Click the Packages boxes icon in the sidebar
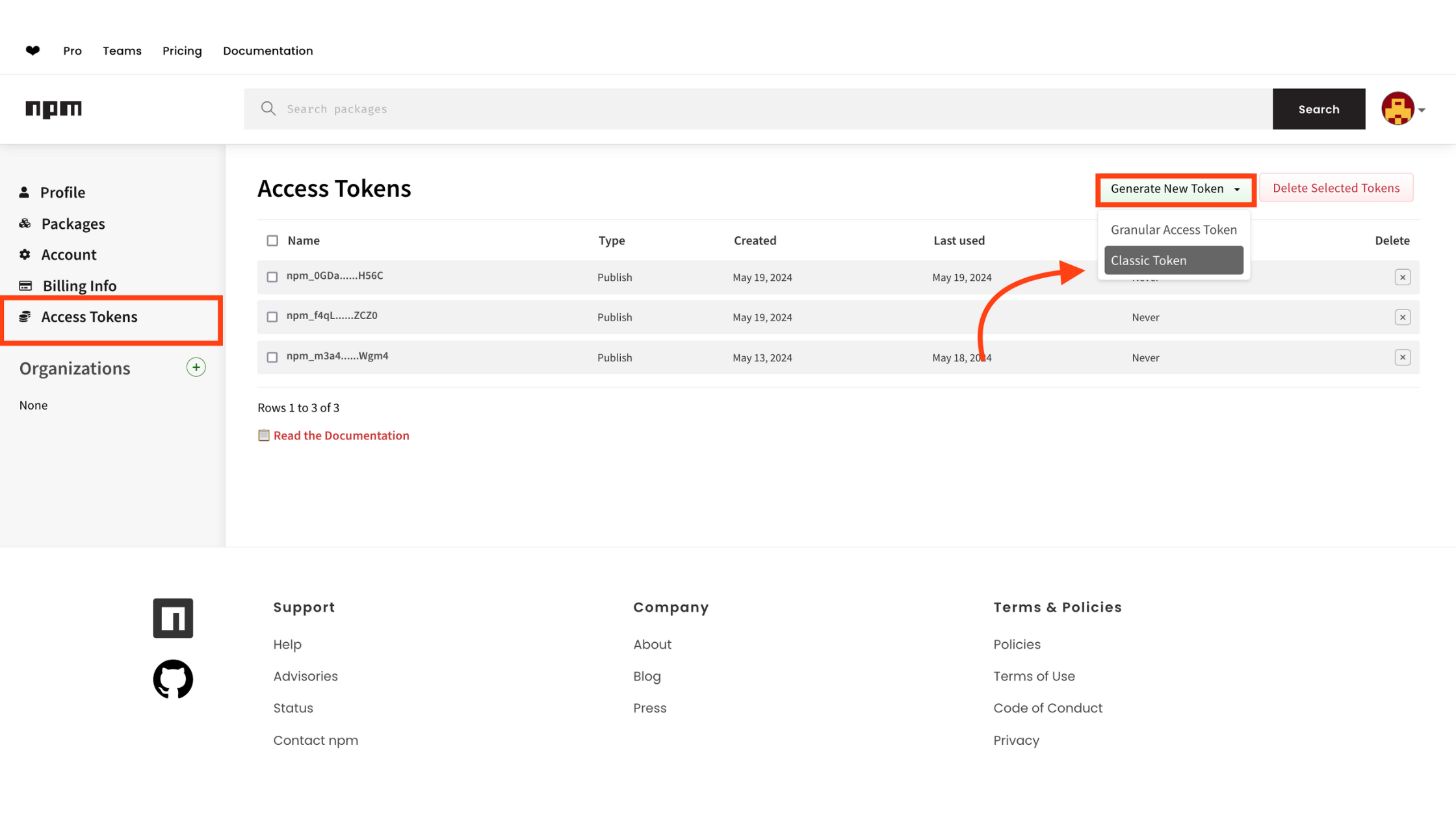Viewport: 1456px width, 819px height. coord(25,224)
